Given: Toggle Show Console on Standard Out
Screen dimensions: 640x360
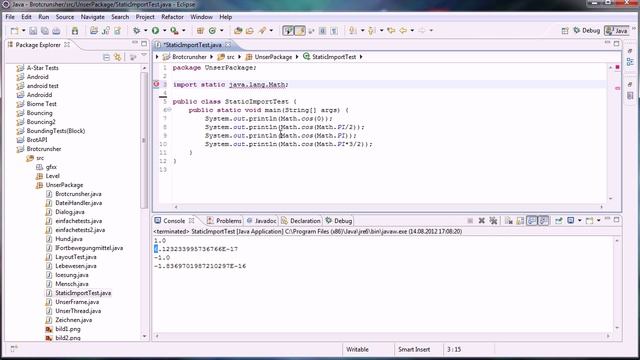Looking at the screenshot, I should click(532, 221).
